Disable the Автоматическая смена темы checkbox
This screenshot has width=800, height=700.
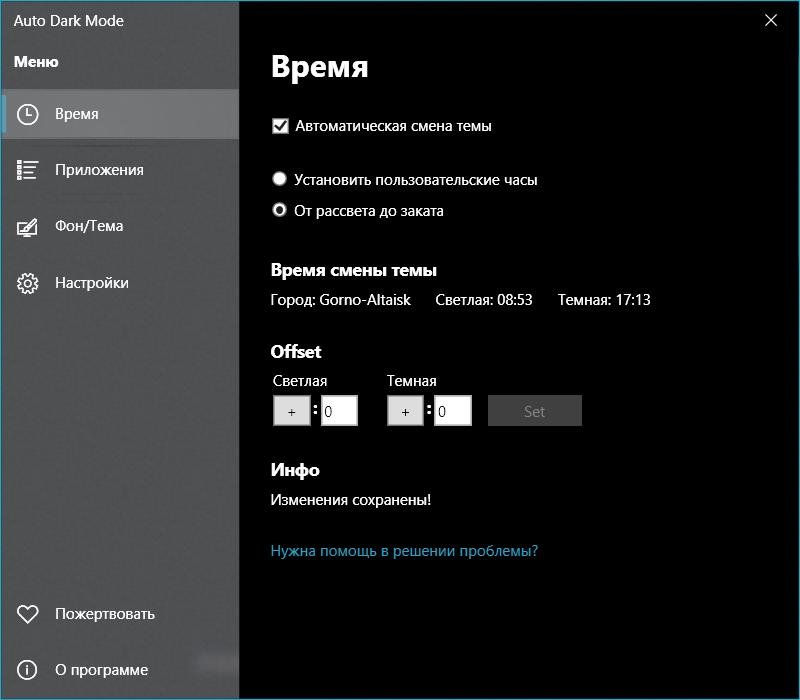(x=280, y=126)
